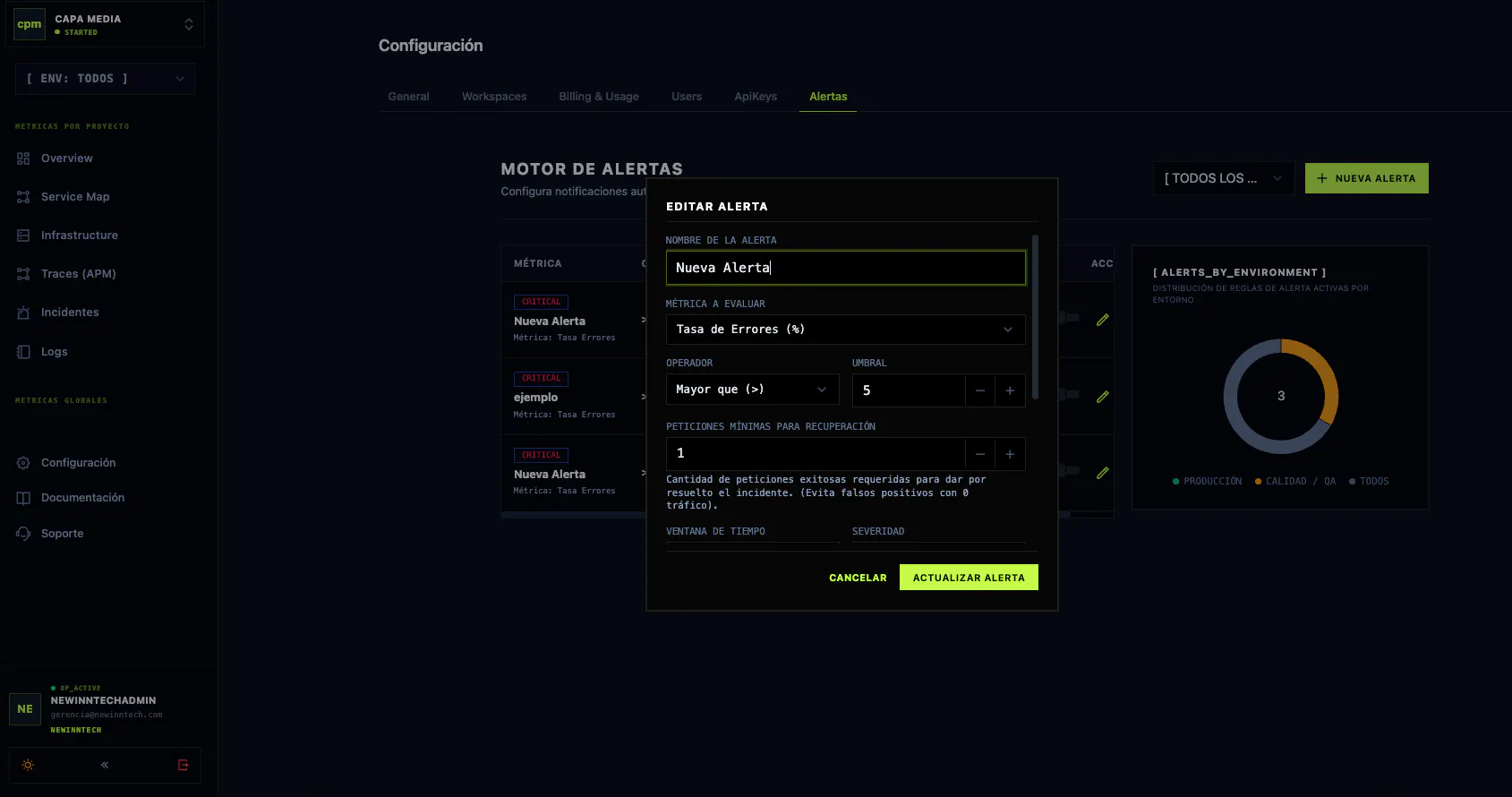This screenshot has width=1512, height=797.
Task: Edit the ejemplo alert with pencil icon
Action: [1103, 396]
